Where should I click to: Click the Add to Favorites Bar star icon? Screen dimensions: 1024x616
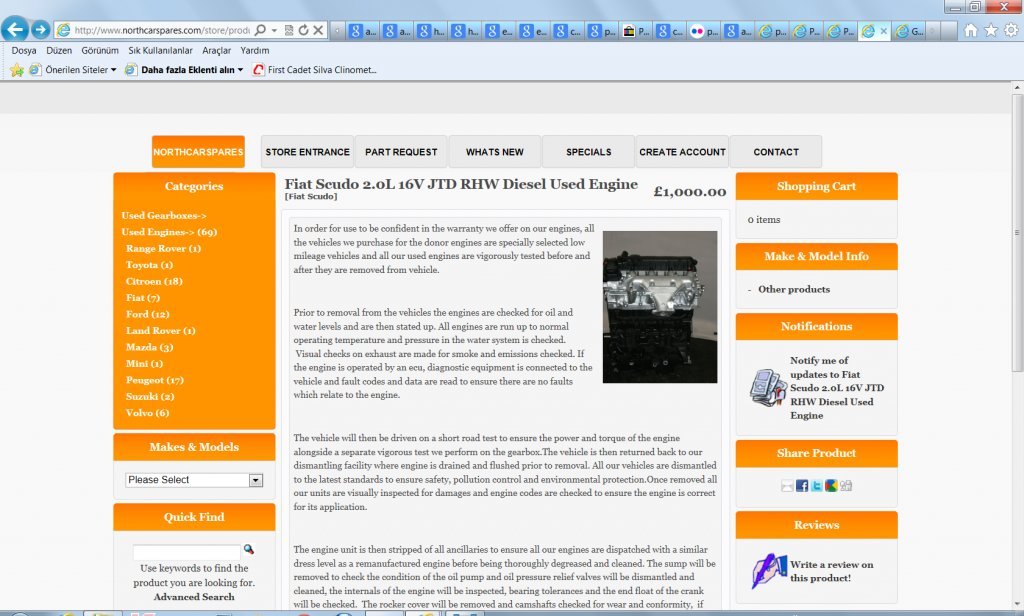(17, 70)
